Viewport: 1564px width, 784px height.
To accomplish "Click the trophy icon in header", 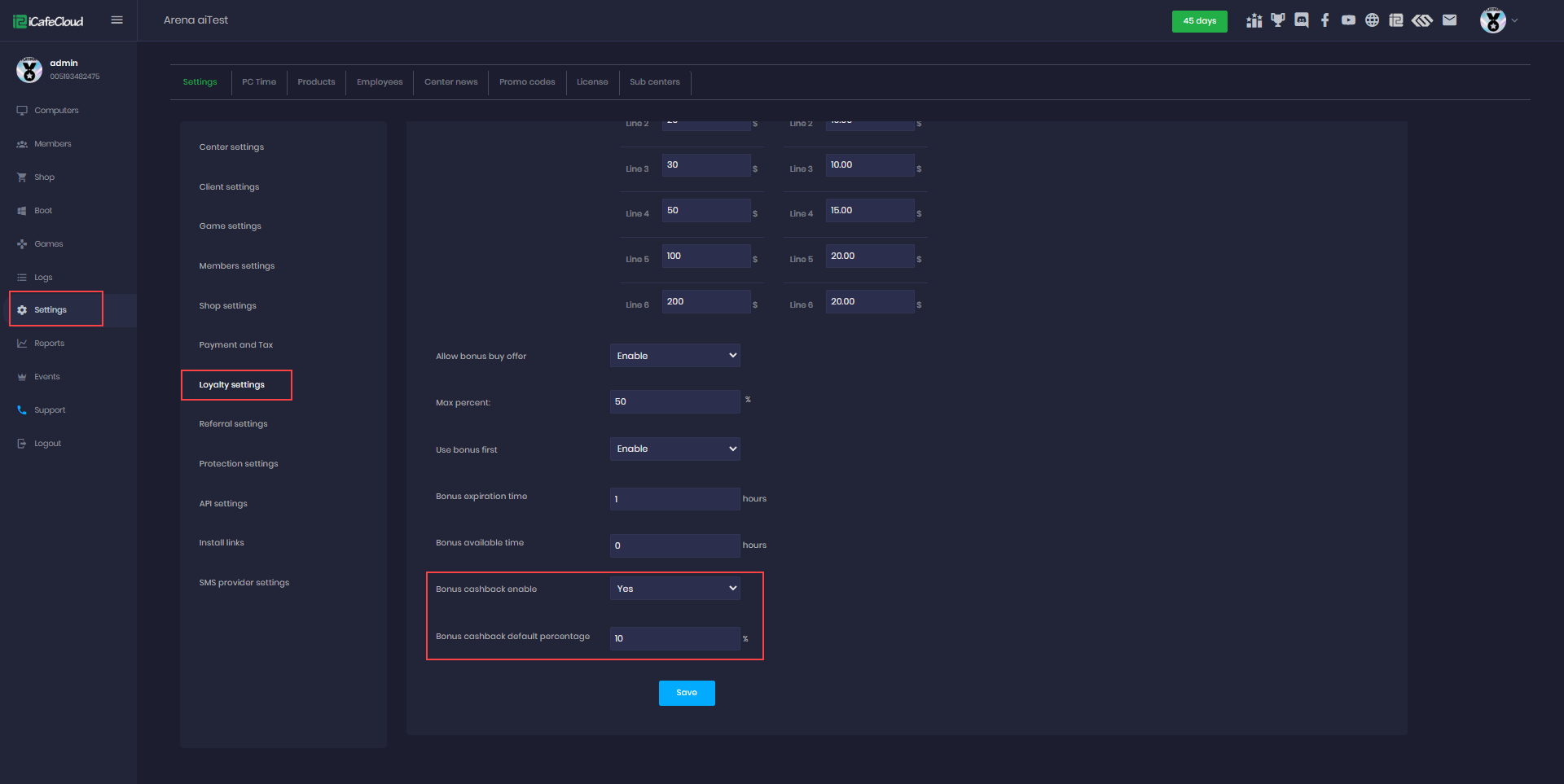I will click(x=1278, y=20).
